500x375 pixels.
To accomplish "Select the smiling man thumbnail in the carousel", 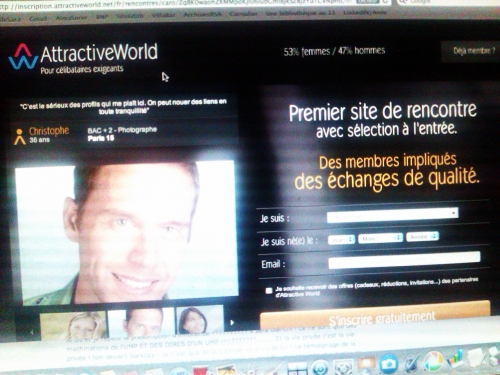I will [x=141, y=322].
